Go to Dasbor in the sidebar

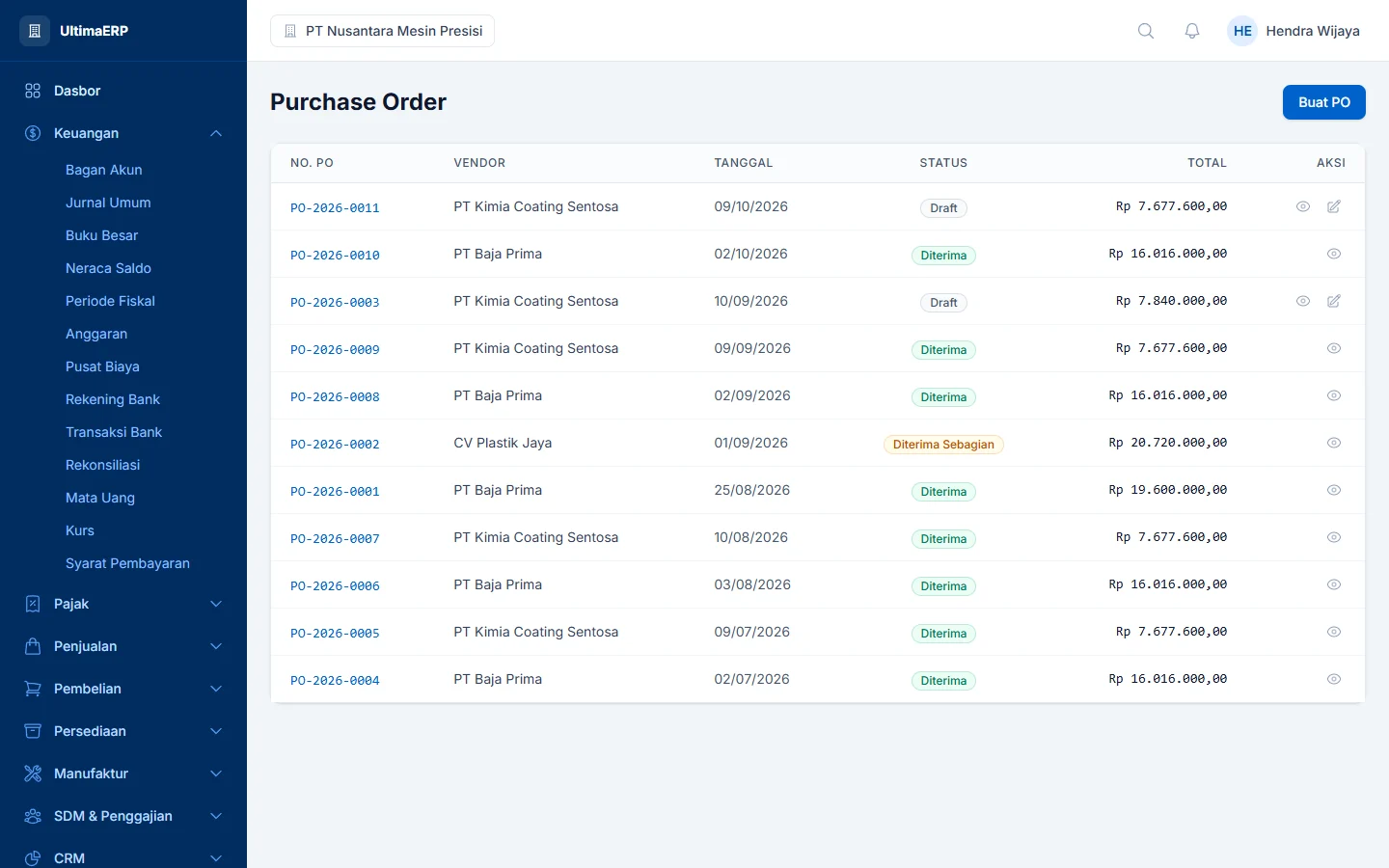(x=123, y=91)
